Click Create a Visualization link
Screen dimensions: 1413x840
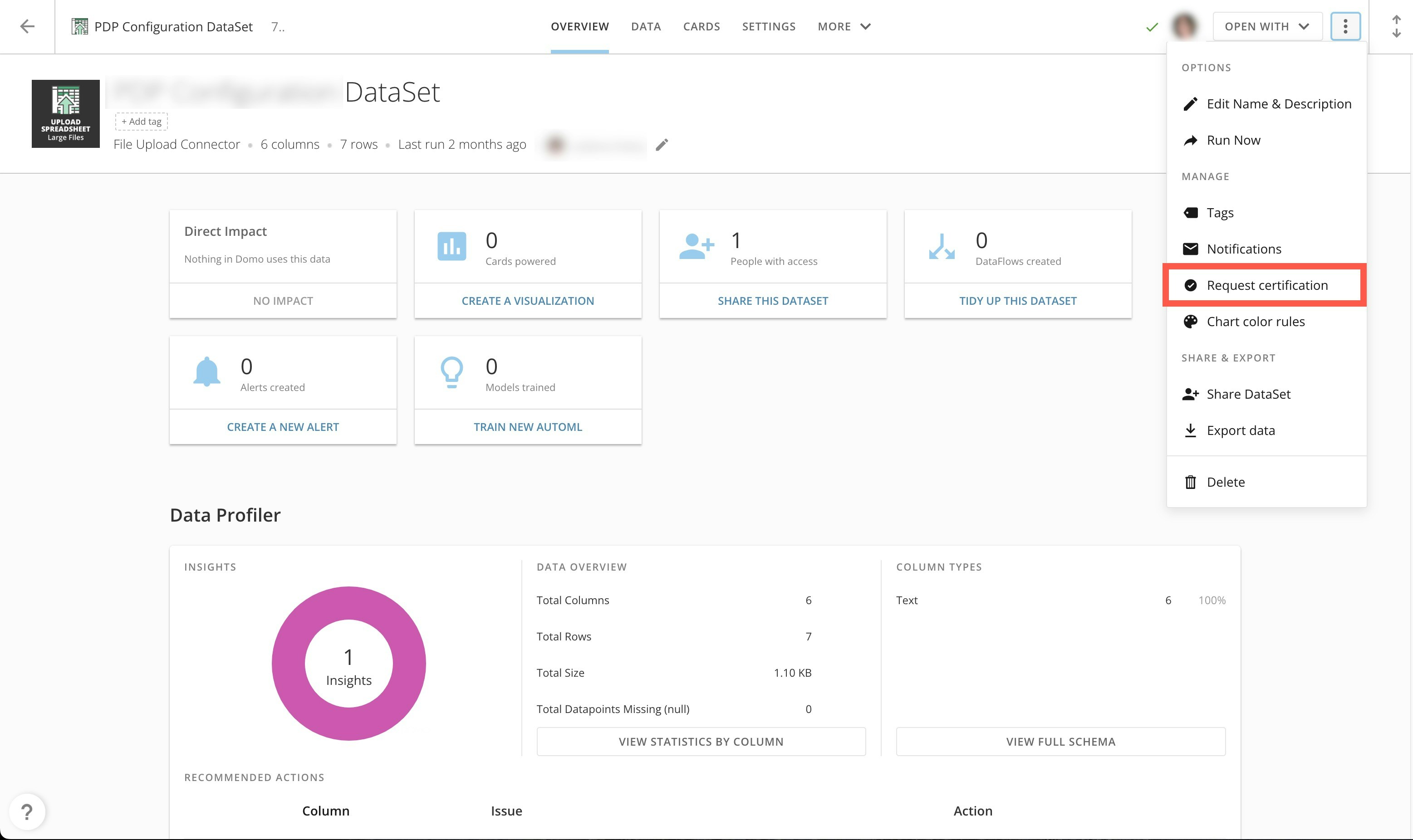(x=528, y=301)
